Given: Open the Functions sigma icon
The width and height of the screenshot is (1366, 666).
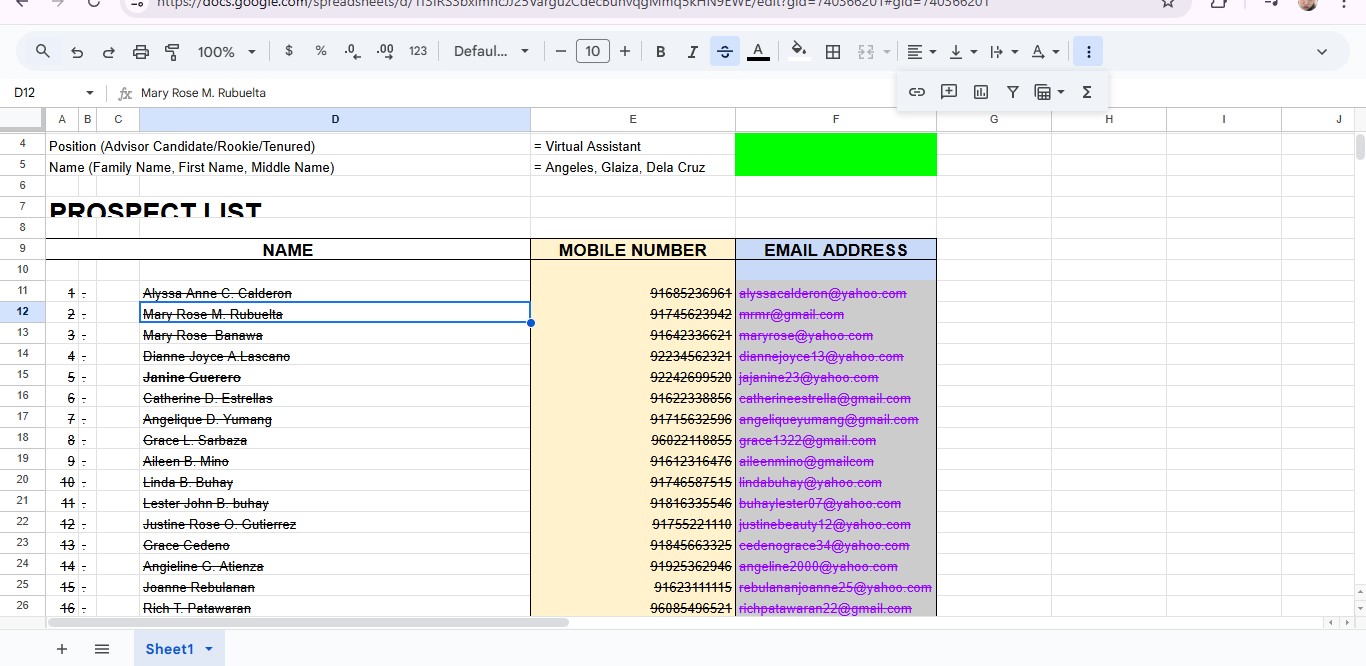Looking at the screenshot, I should [x=1087, y=92].
